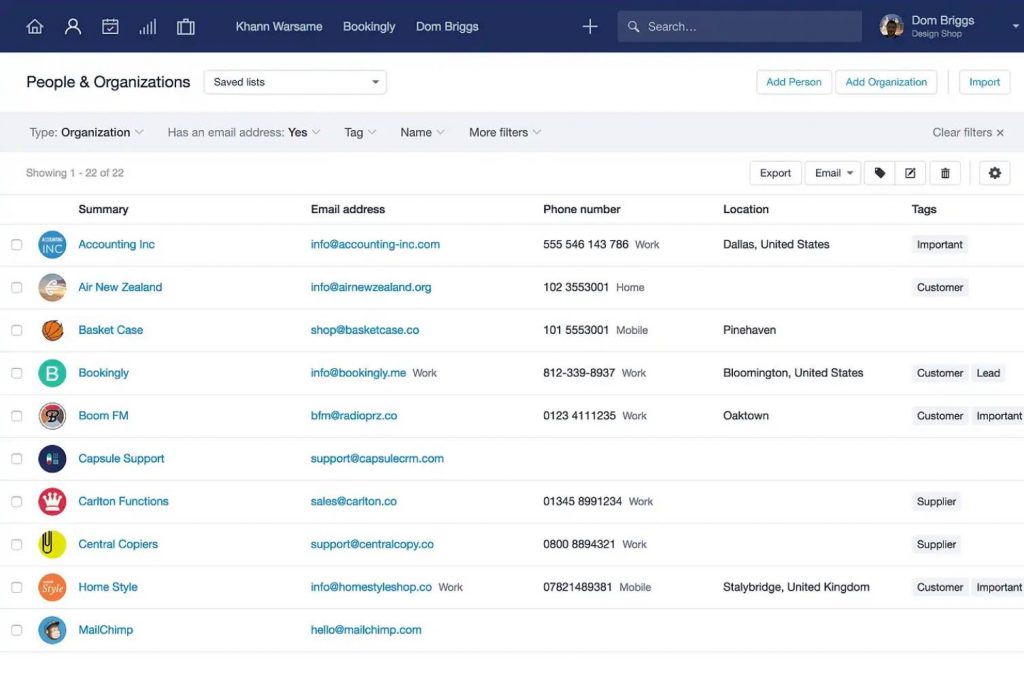
Task: Click the tag icon in the toolbar
Action: [879, 172]
